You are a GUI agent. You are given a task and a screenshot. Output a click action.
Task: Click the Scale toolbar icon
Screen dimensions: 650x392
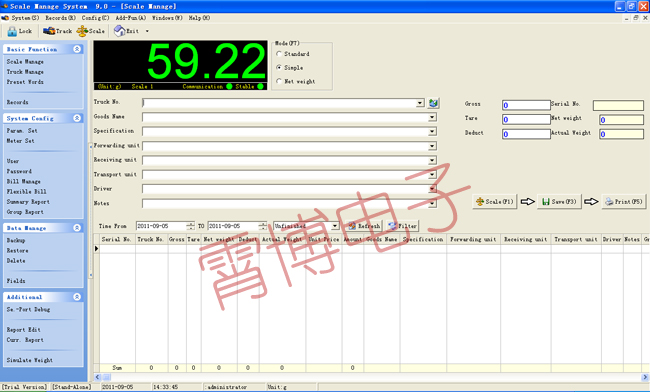pos(82,31)
